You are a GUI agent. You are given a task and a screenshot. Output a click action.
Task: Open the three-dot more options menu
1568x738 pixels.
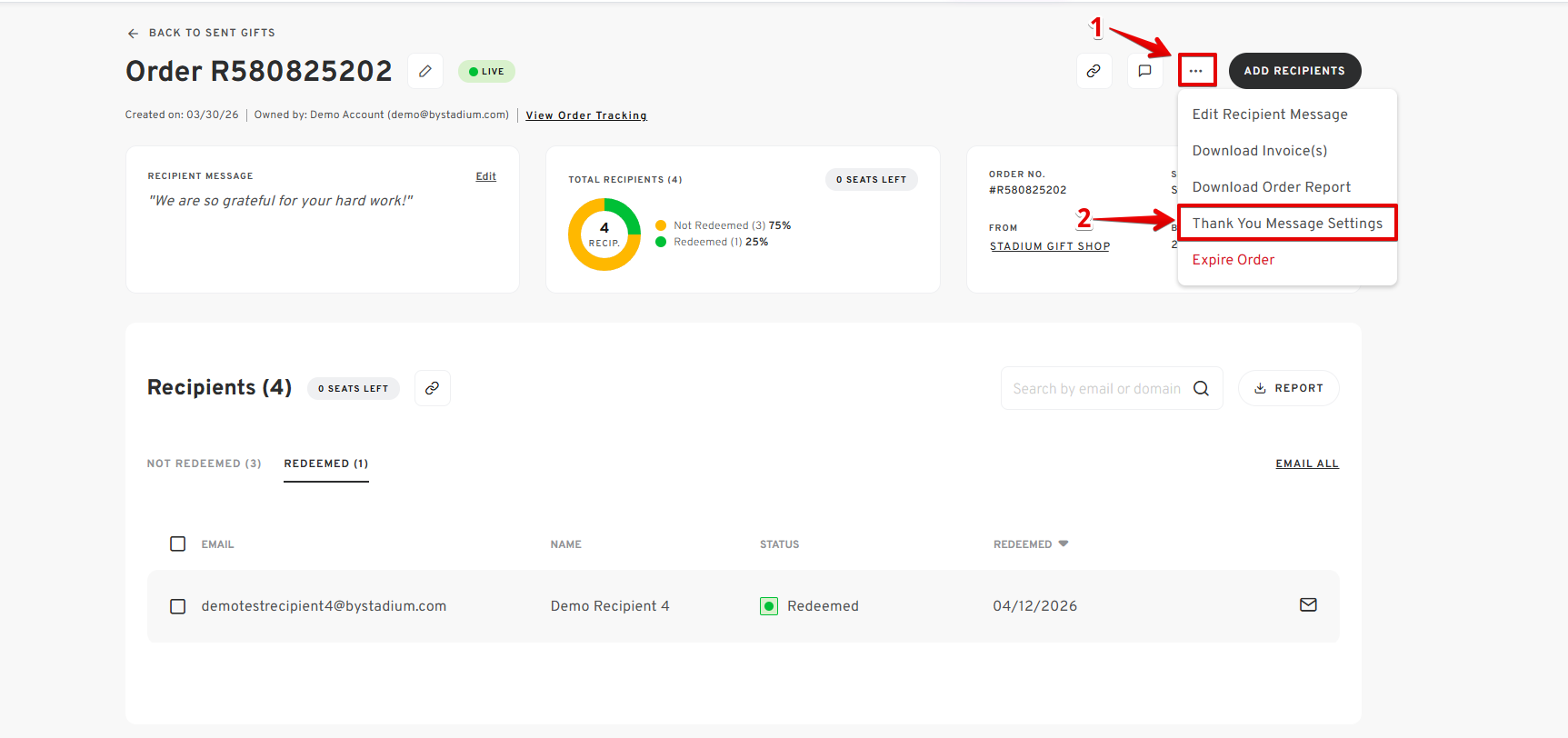(x=1196, y=71)
